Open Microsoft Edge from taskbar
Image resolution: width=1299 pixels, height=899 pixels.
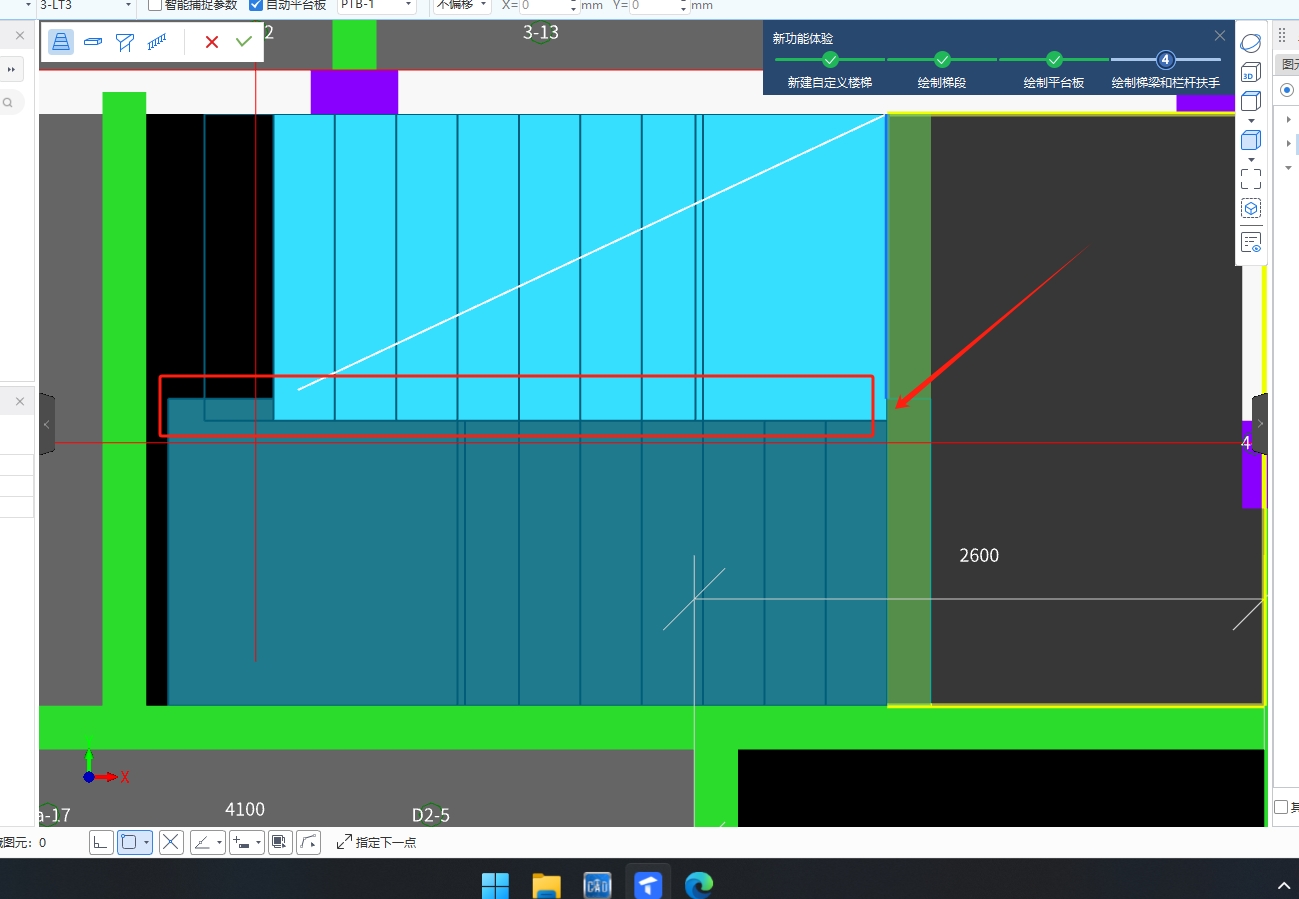[x=699, y=885]
